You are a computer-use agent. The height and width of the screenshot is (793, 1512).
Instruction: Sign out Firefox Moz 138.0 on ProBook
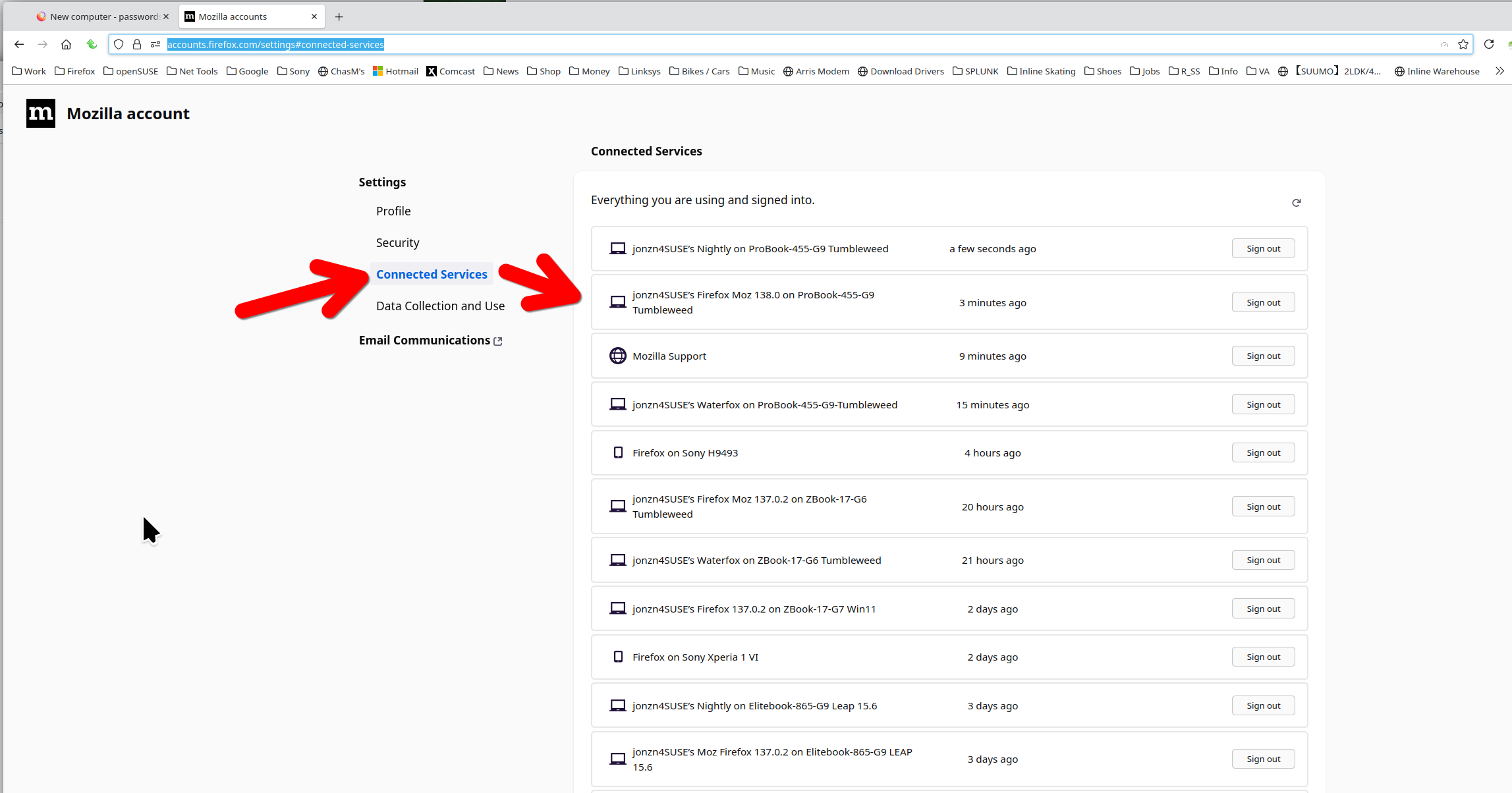1263,302
